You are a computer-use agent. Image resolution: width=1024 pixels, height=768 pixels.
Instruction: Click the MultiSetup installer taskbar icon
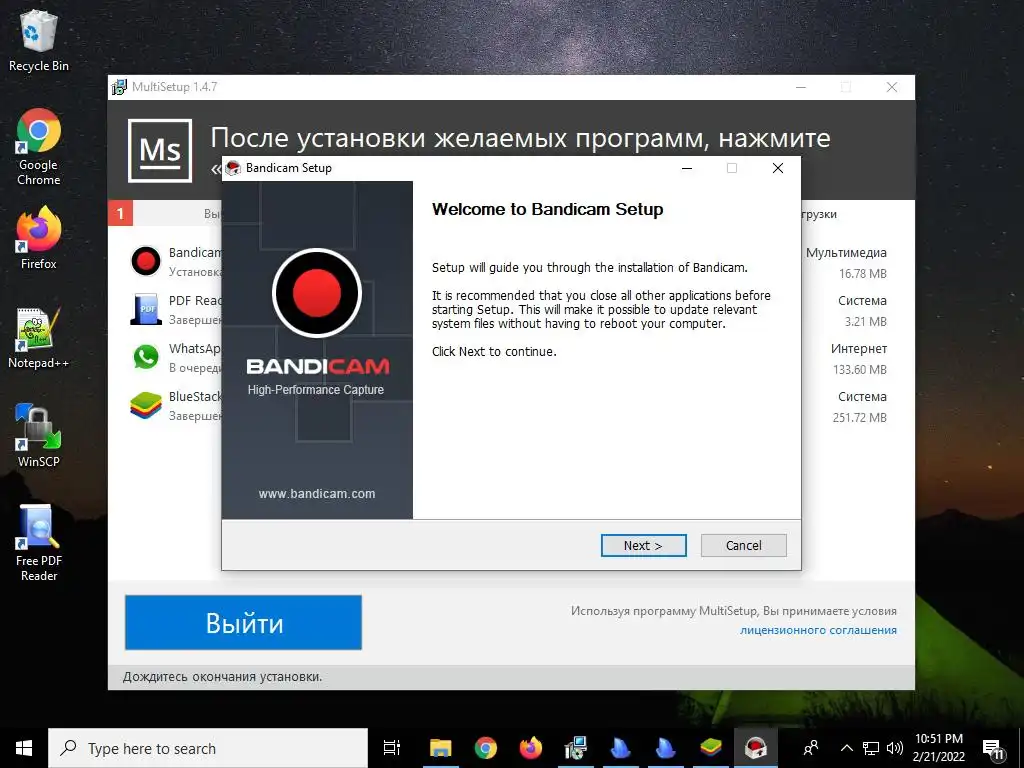(x=576, y=748)
